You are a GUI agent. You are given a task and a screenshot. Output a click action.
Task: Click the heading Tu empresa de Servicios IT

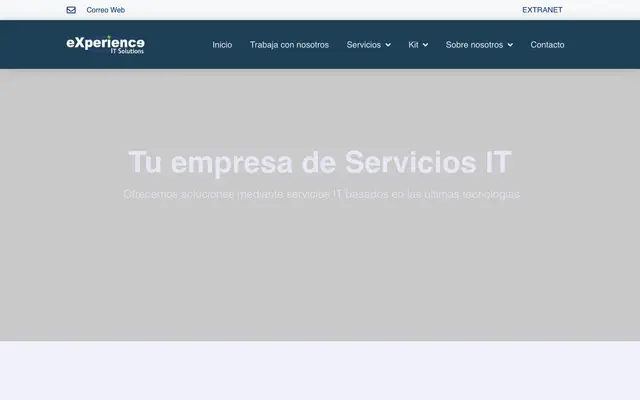(x=320, y=162)
